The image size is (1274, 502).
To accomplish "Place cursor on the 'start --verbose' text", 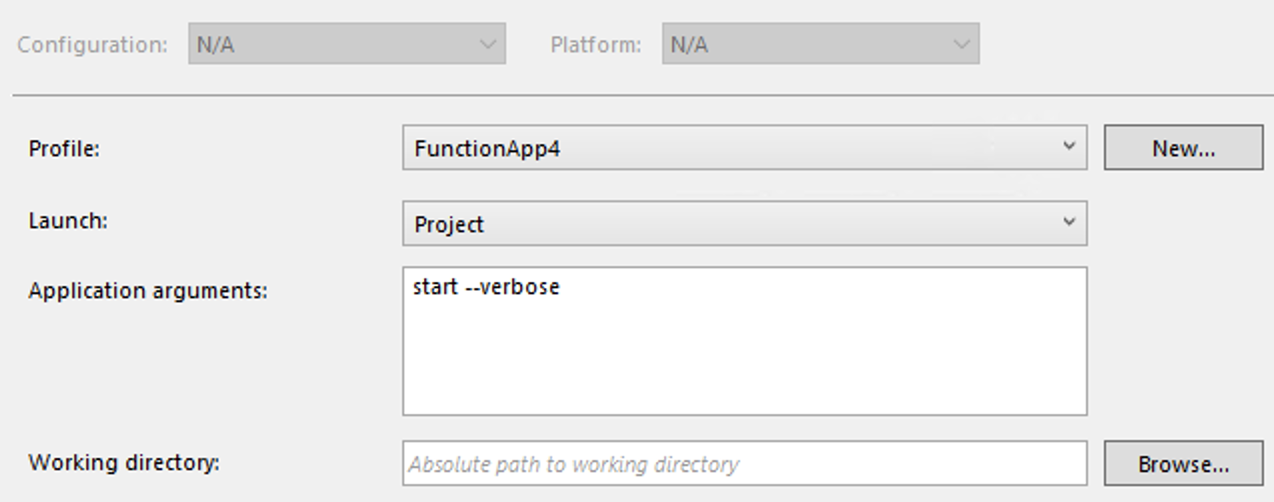I will [x=486, y=288].
